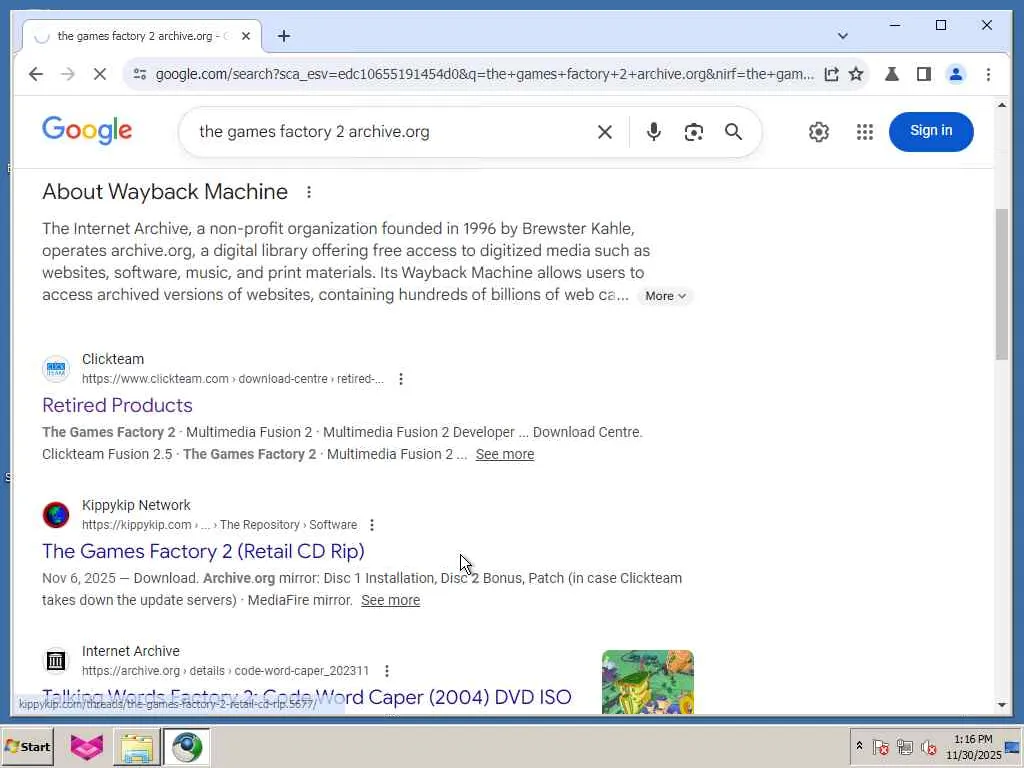Screen dimensions: 1024x768
Task: Open Google quick settings gear
Action: point(818,132)
